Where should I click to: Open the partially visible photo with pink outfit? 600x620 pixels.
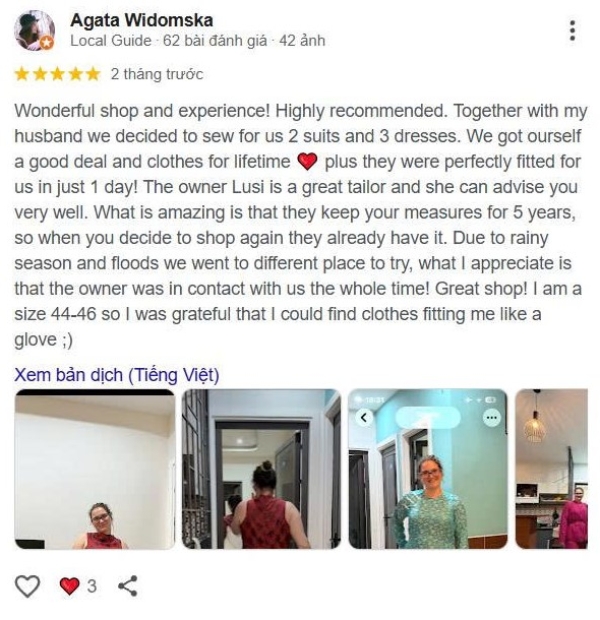click(x=551, y=469)
